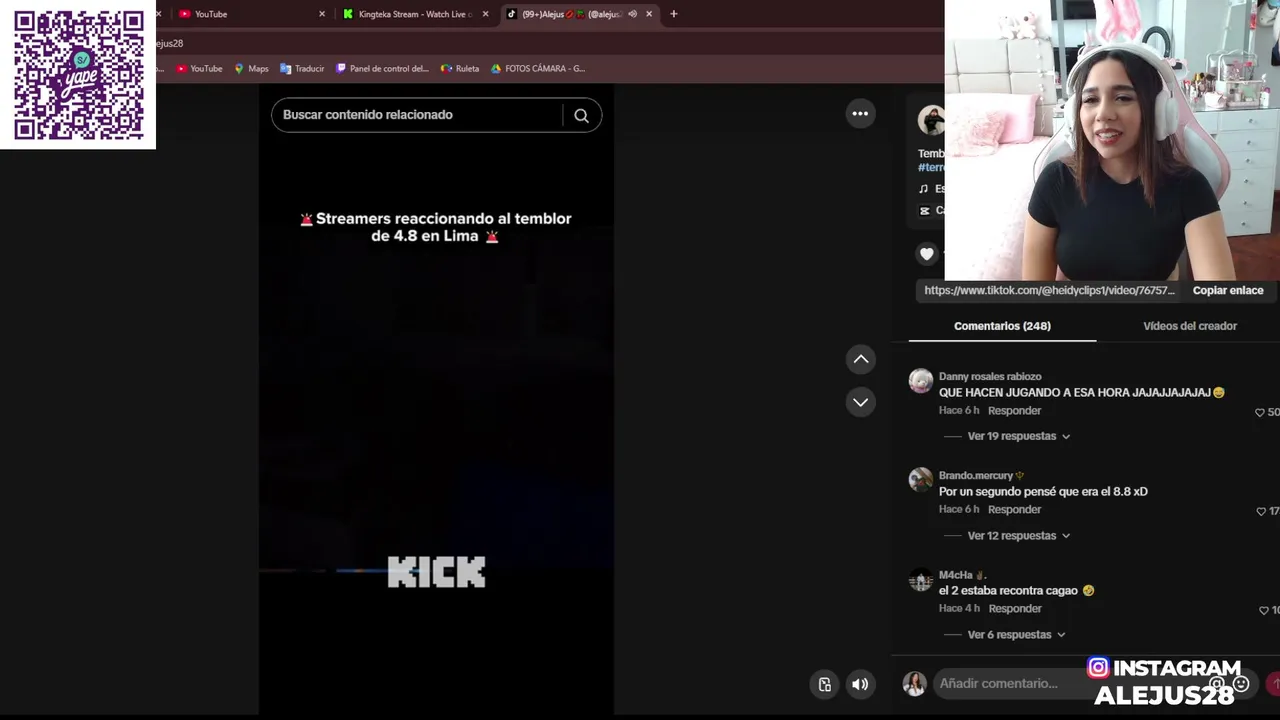Viewport: 1280px width, 720px height.
Task: Click the Danny rosales rabiozo username
Action: coord(990,377)
